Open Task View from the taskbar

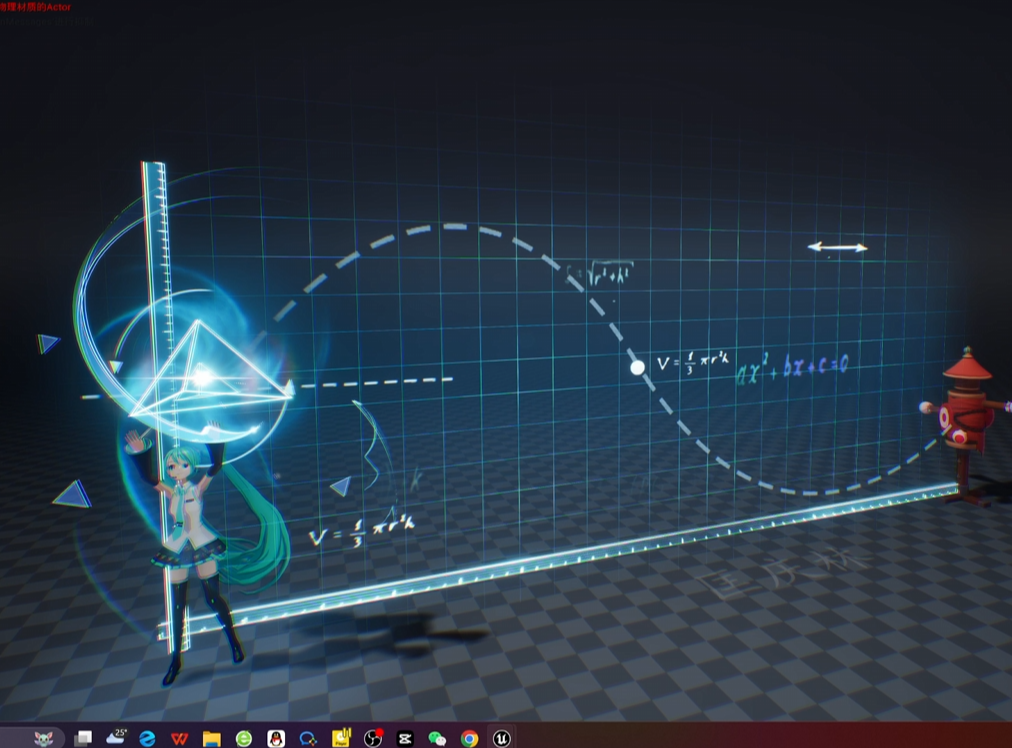click(x=83, y=738)
